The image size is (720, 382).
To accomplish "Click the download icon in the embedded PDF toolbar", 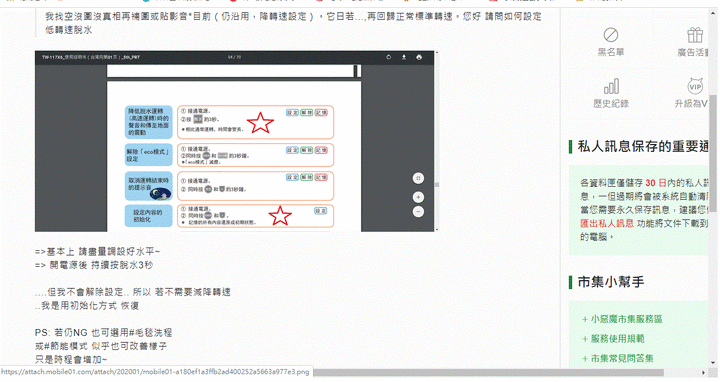I will click(404, 57).
